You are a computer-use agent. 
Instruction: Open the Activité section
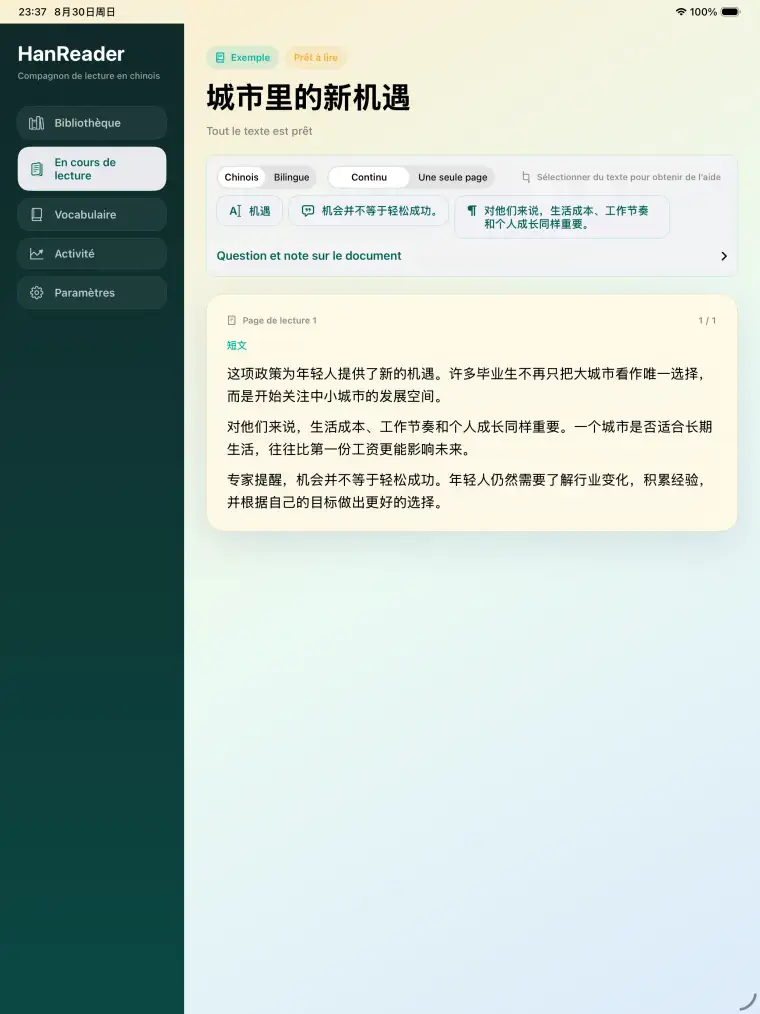point(92,254)
